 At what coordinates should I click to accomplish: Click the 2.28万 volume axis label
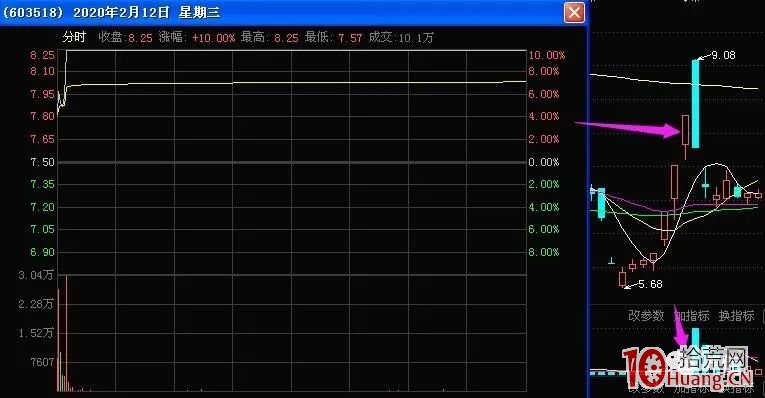[x=36, y=304]
